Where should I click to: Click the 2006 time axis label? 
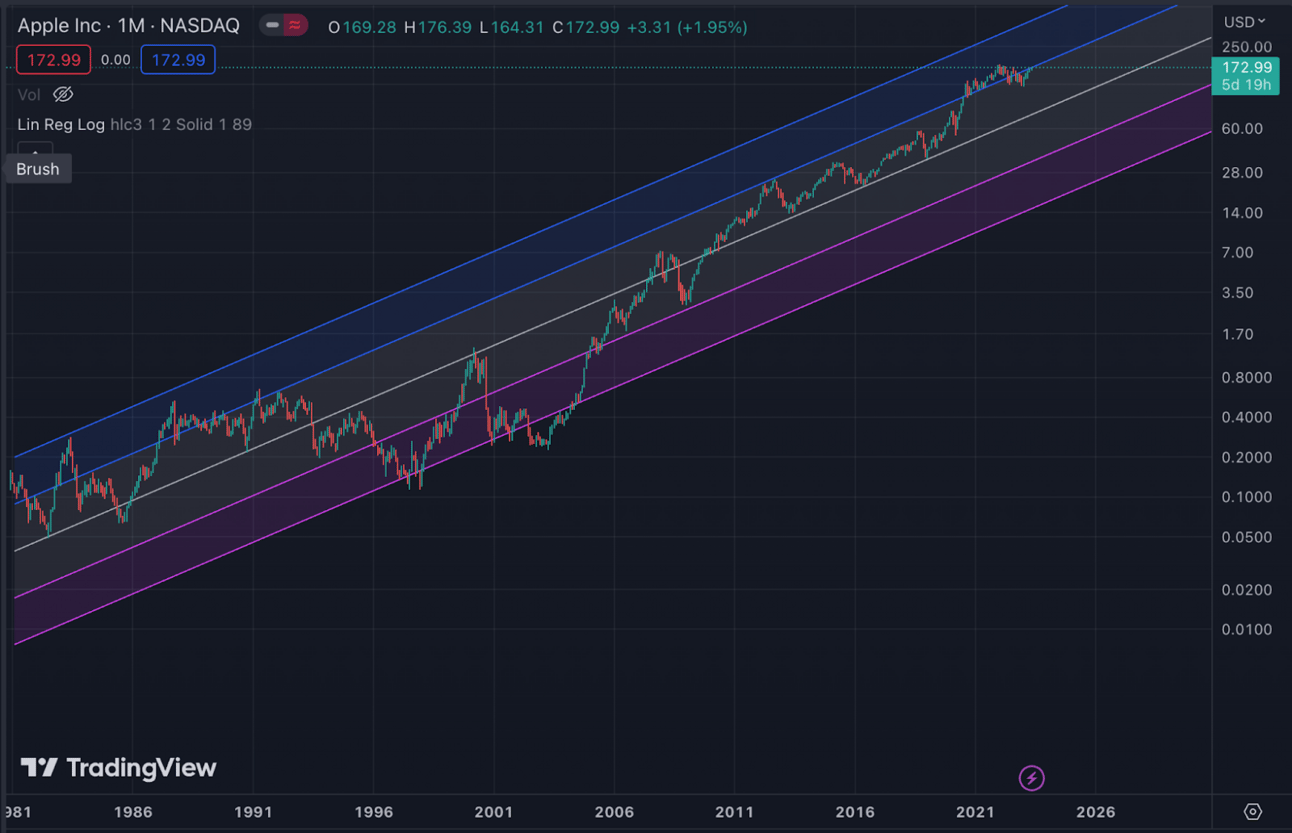point(614,812)
